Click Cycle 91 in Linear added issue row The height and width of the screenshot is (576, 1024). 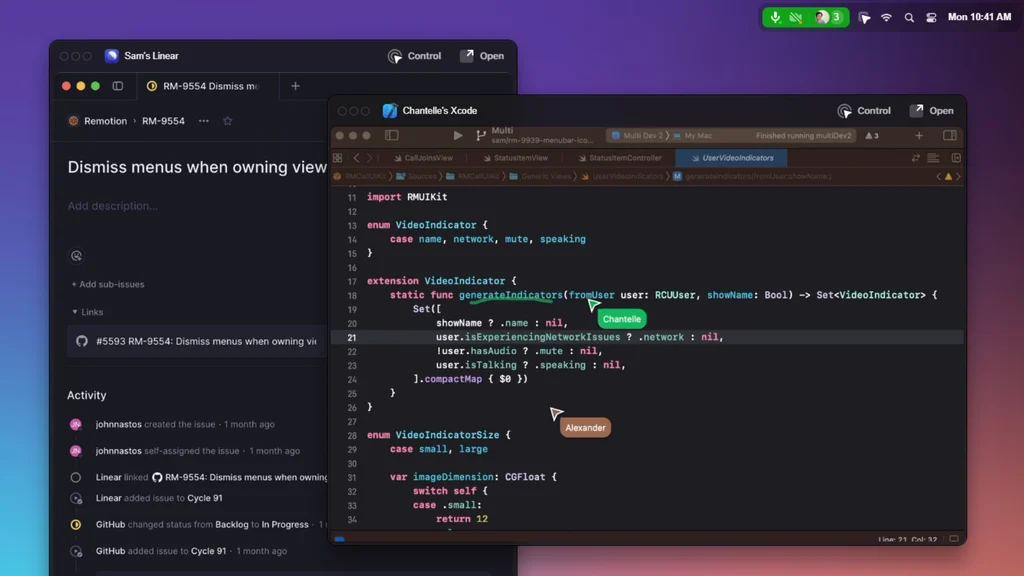tap(204, 498)
